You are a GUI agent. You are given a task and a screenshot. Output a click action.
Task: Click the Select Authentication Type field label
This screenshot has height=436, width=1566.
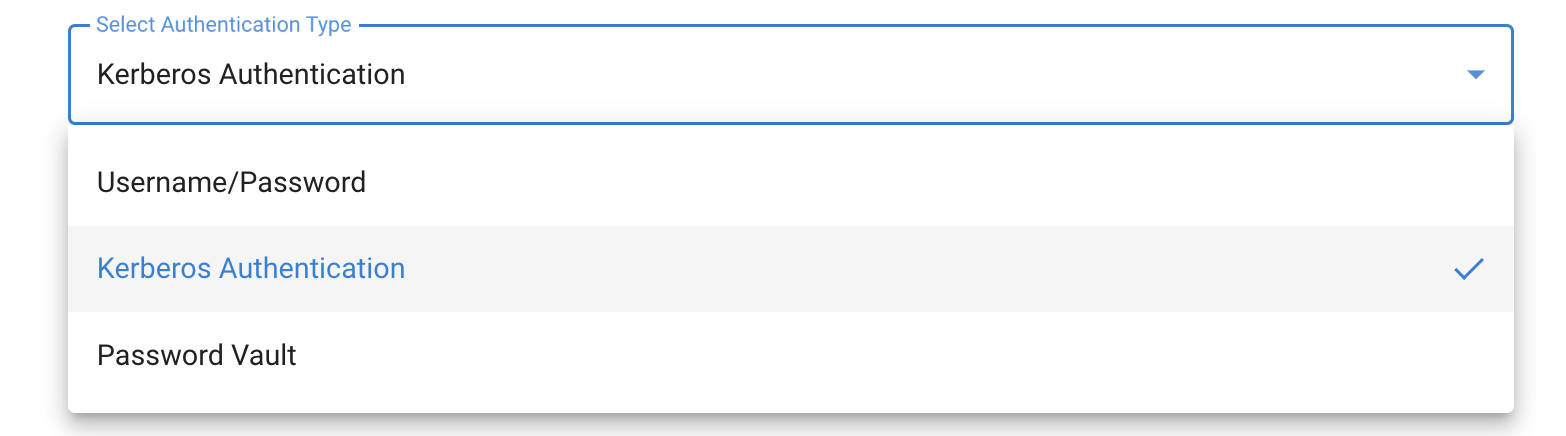point(223,25)
